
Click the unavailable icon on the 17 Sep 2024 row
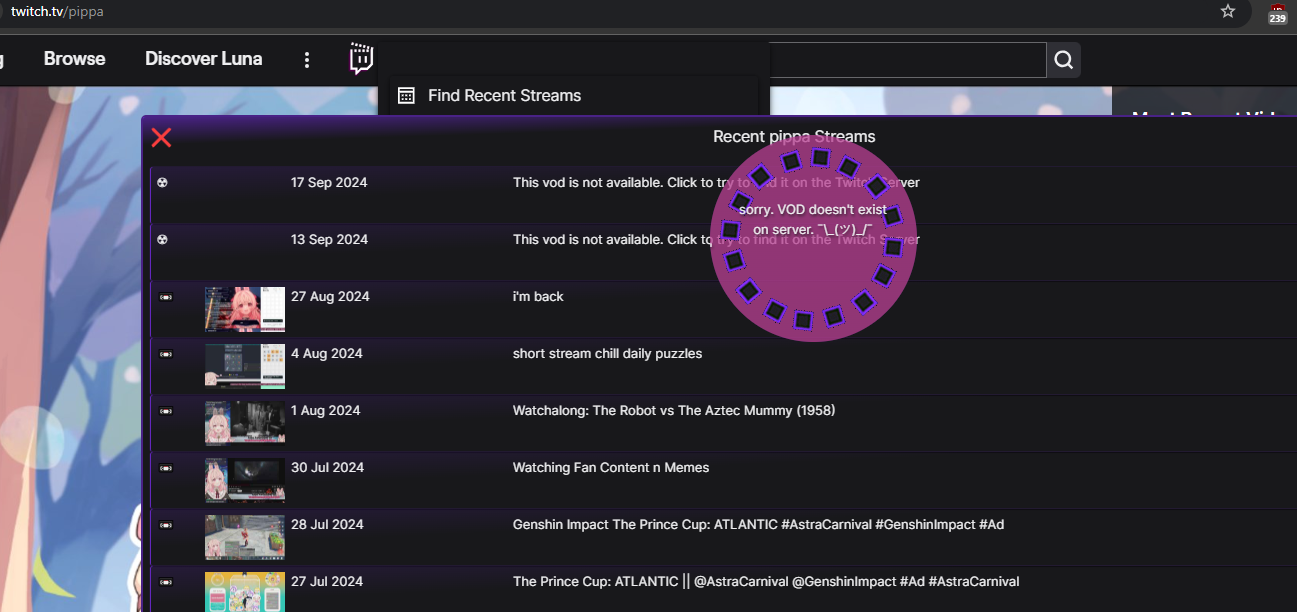[x=163, y=183]
